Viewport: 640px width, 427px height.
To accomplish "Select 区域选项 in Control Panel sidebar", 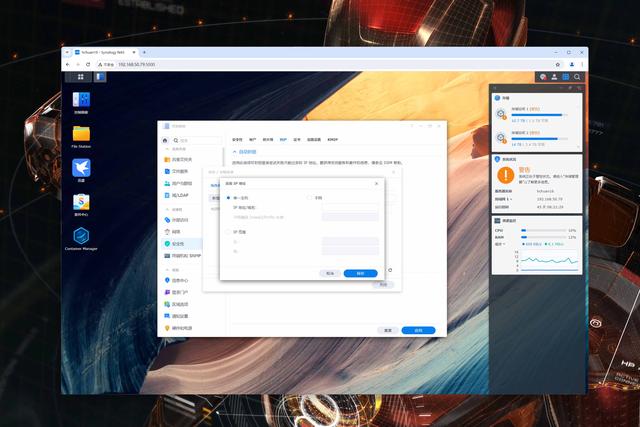I will [x=177, y=304].
